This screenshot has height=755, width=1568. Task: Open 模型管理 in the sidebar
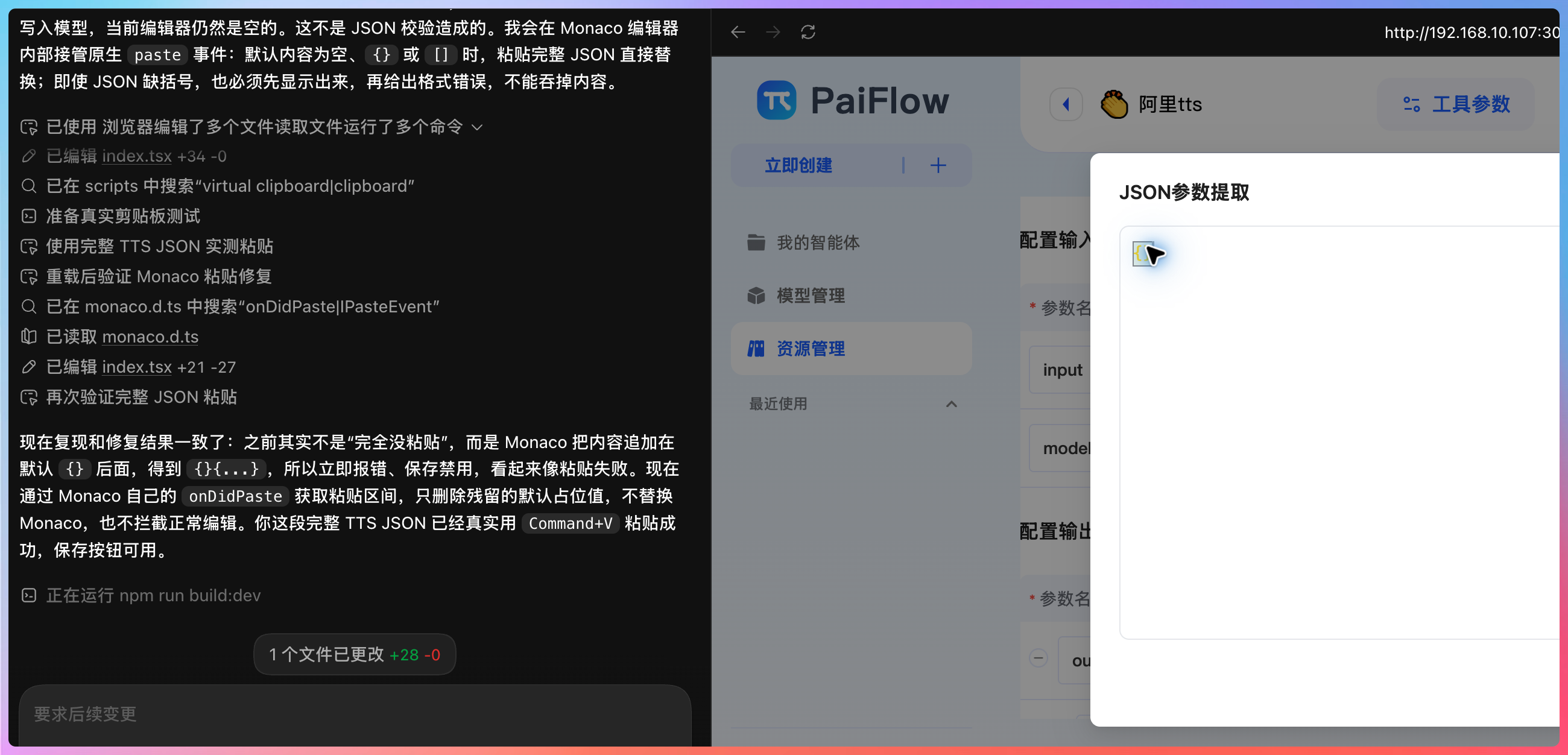(851, 295)
